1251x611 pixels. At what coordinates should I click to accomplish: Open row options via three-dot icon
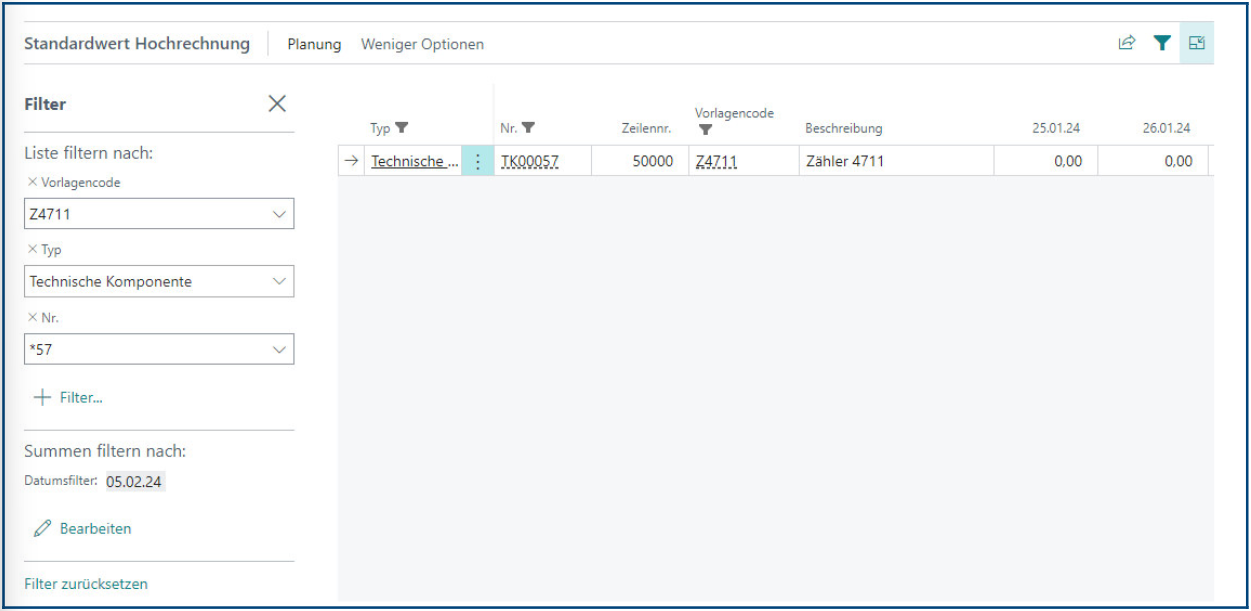click(x=477, y=161)
